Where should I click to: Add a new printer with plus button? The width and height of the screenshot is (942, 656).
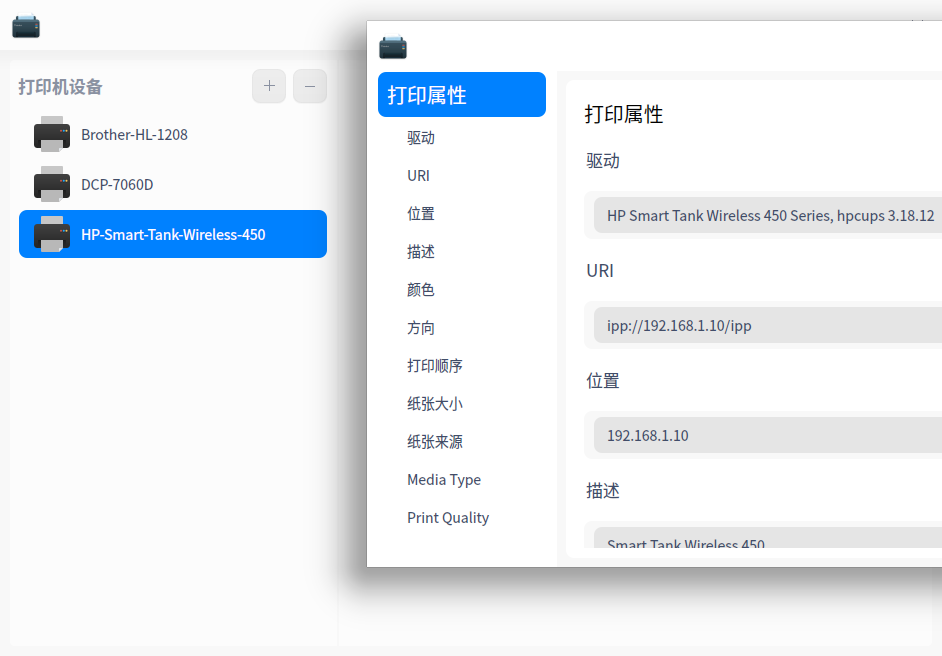coord(269,86)
